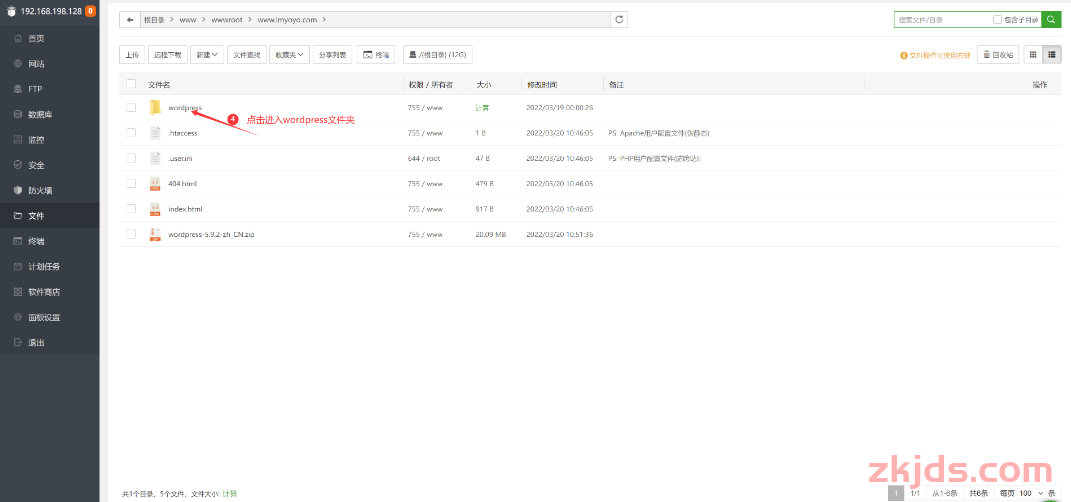The image size is (1071, 502).
Task: Click 计算 in the wordpress row
Action: coord(482,107)
